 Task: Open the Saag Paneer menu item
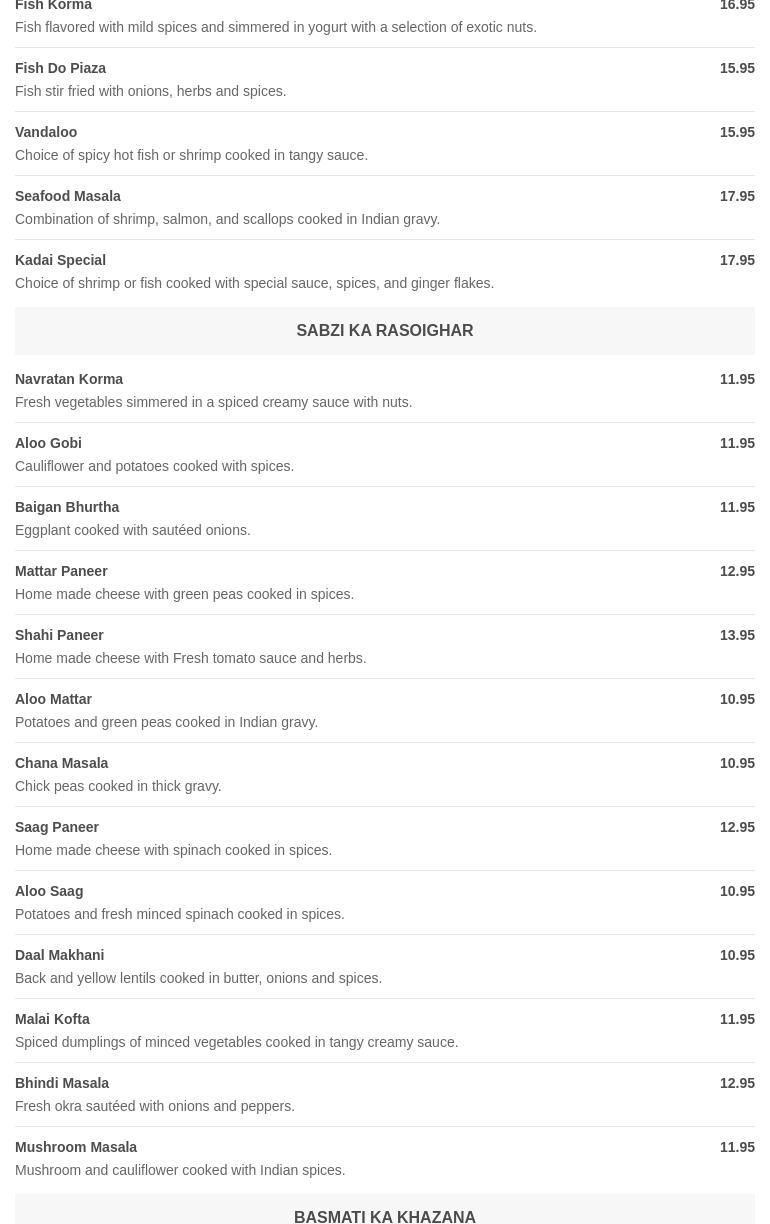pyautogui.click(x=57, y=827)
